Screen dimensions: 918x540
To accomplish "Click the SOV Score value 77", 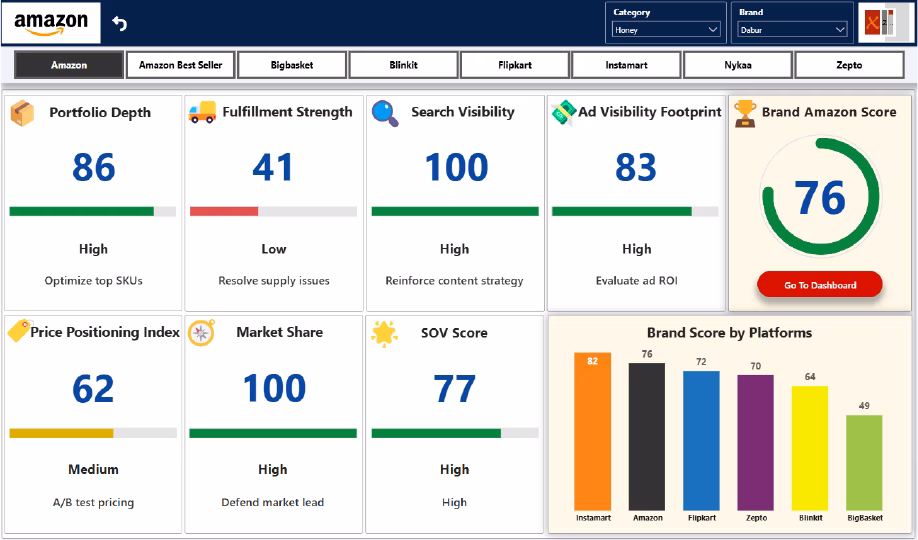I will [454, 389].
